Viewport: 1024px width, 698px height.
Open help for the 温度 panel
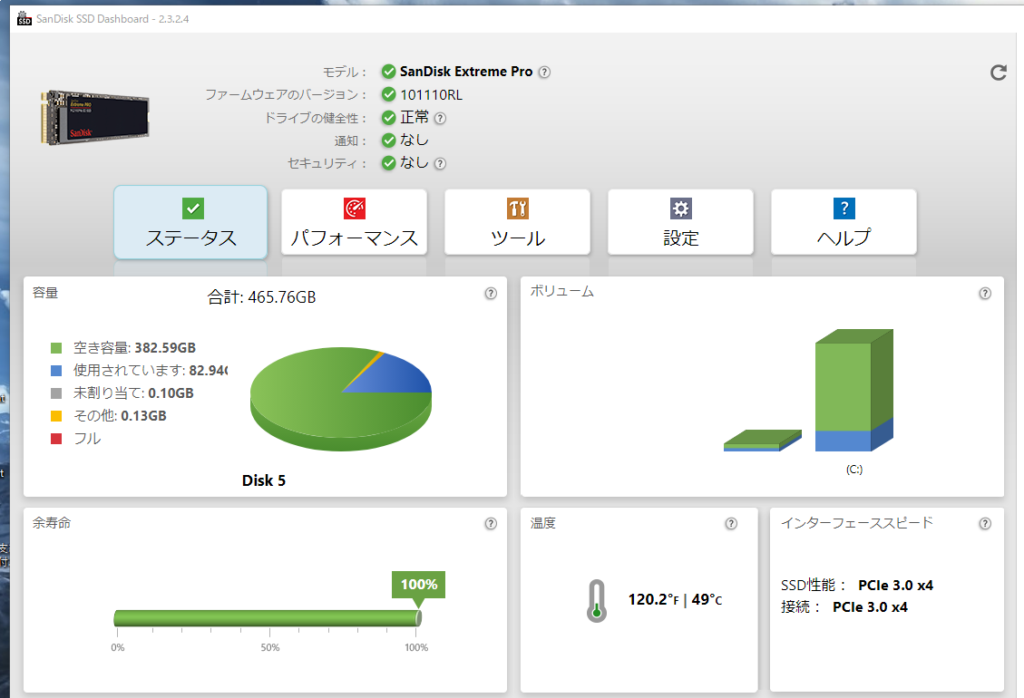[x=731, y=524]
